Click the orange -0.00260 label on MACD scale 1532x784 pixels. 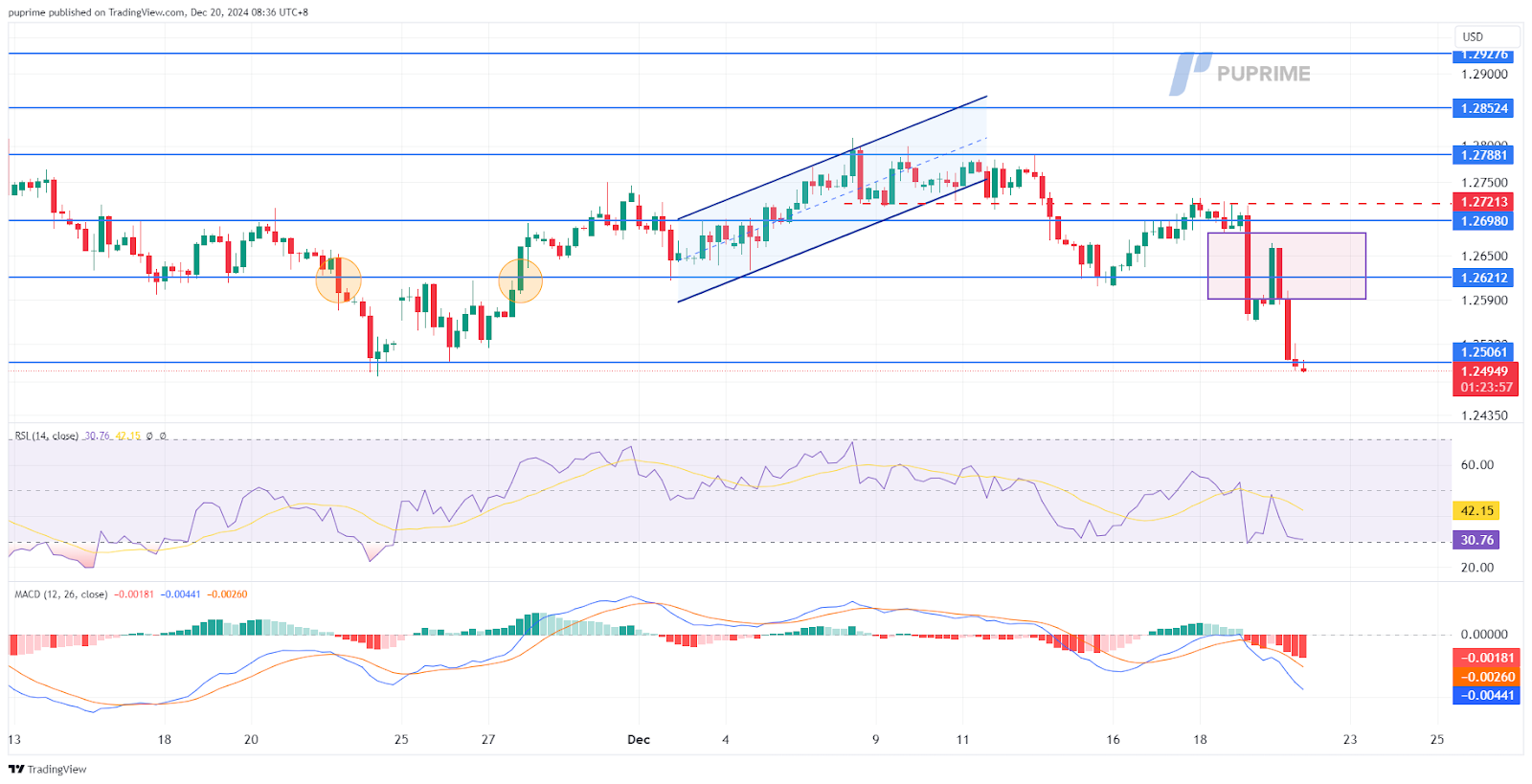(x=1486, y=677)
